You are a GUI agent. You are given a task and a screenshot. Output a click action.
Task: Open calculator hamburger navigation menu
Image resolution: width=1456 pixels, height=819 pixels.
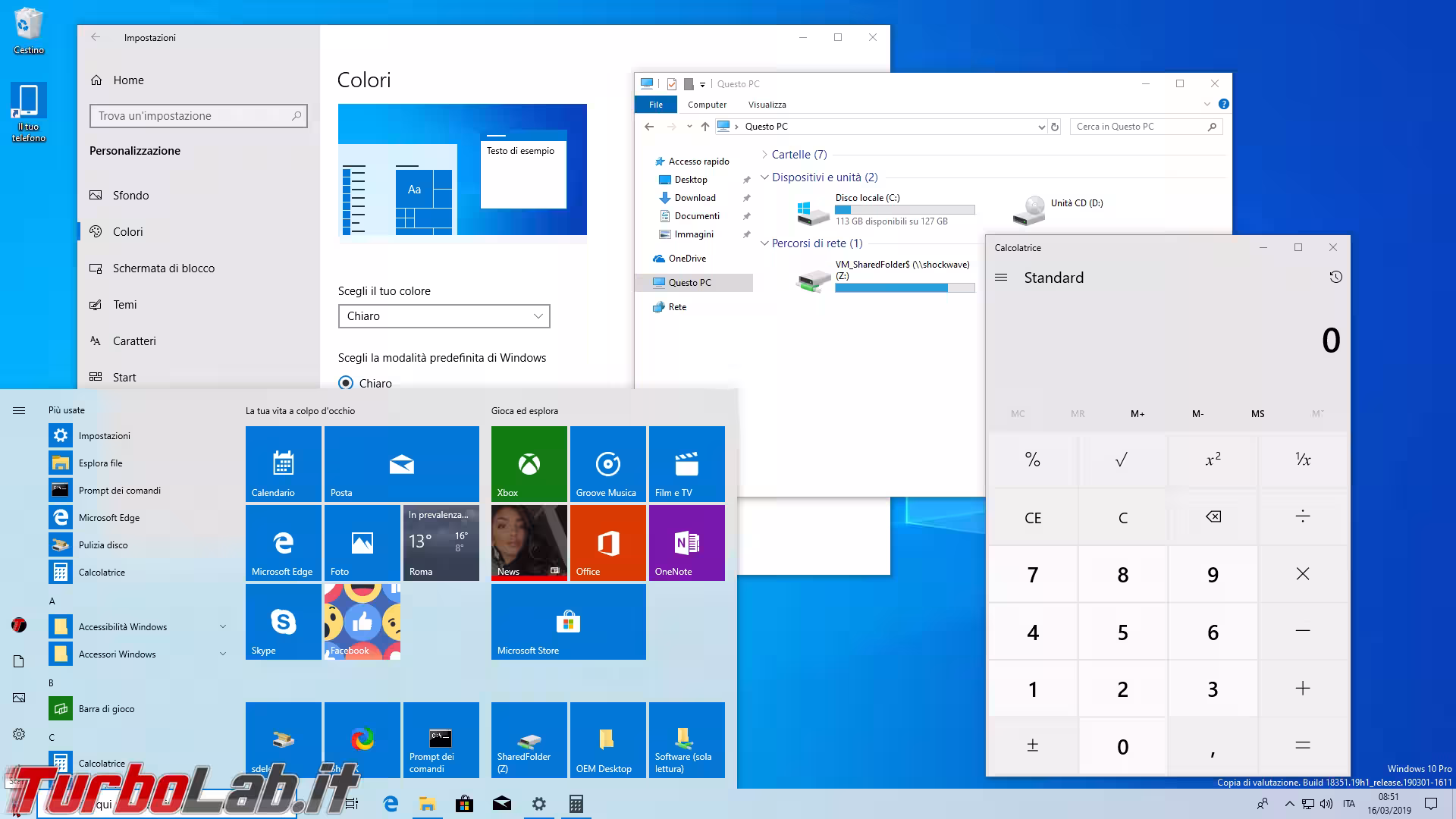(1001, 278)
